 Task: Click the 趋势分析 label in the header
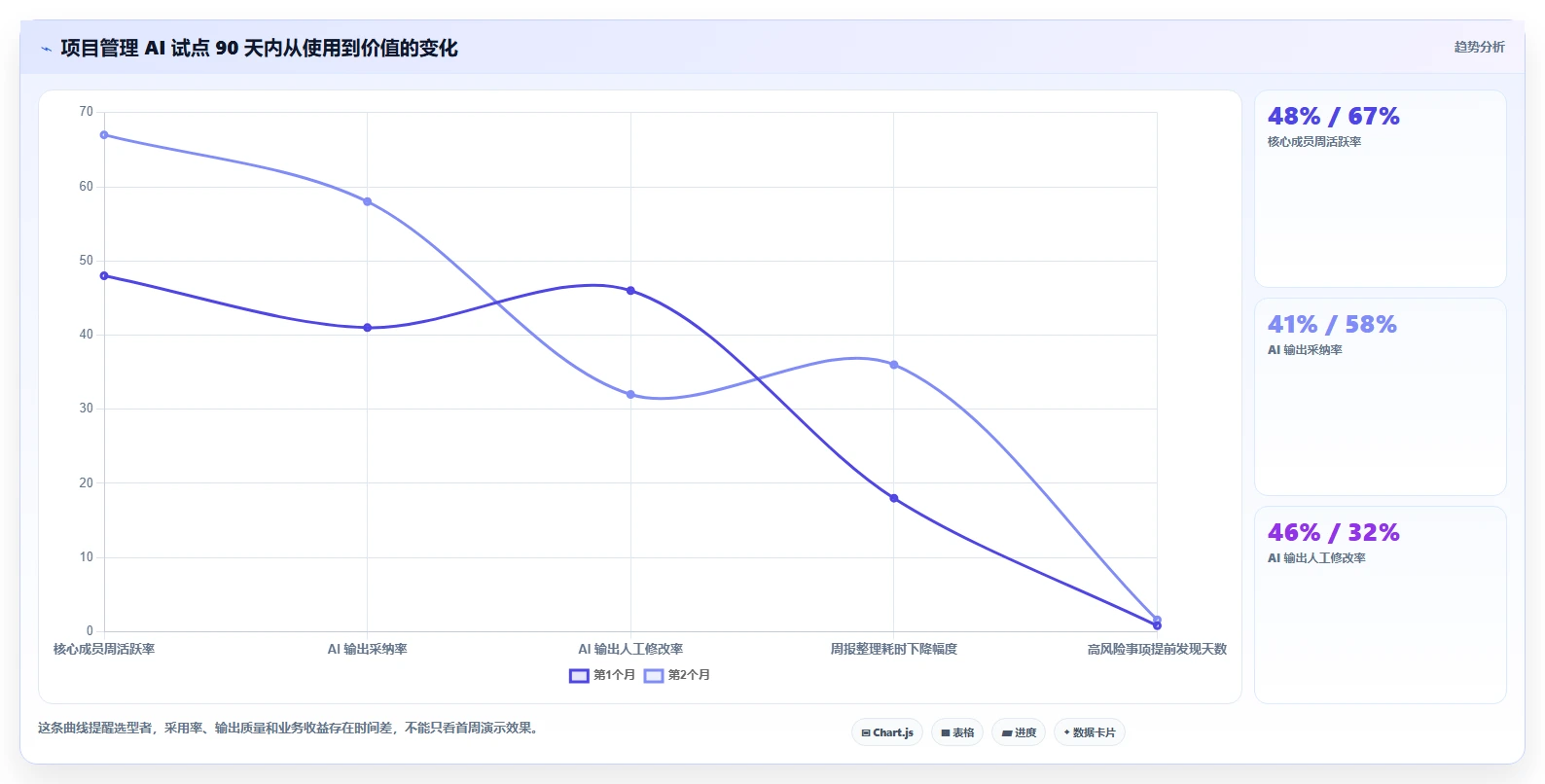point(1479,47)
